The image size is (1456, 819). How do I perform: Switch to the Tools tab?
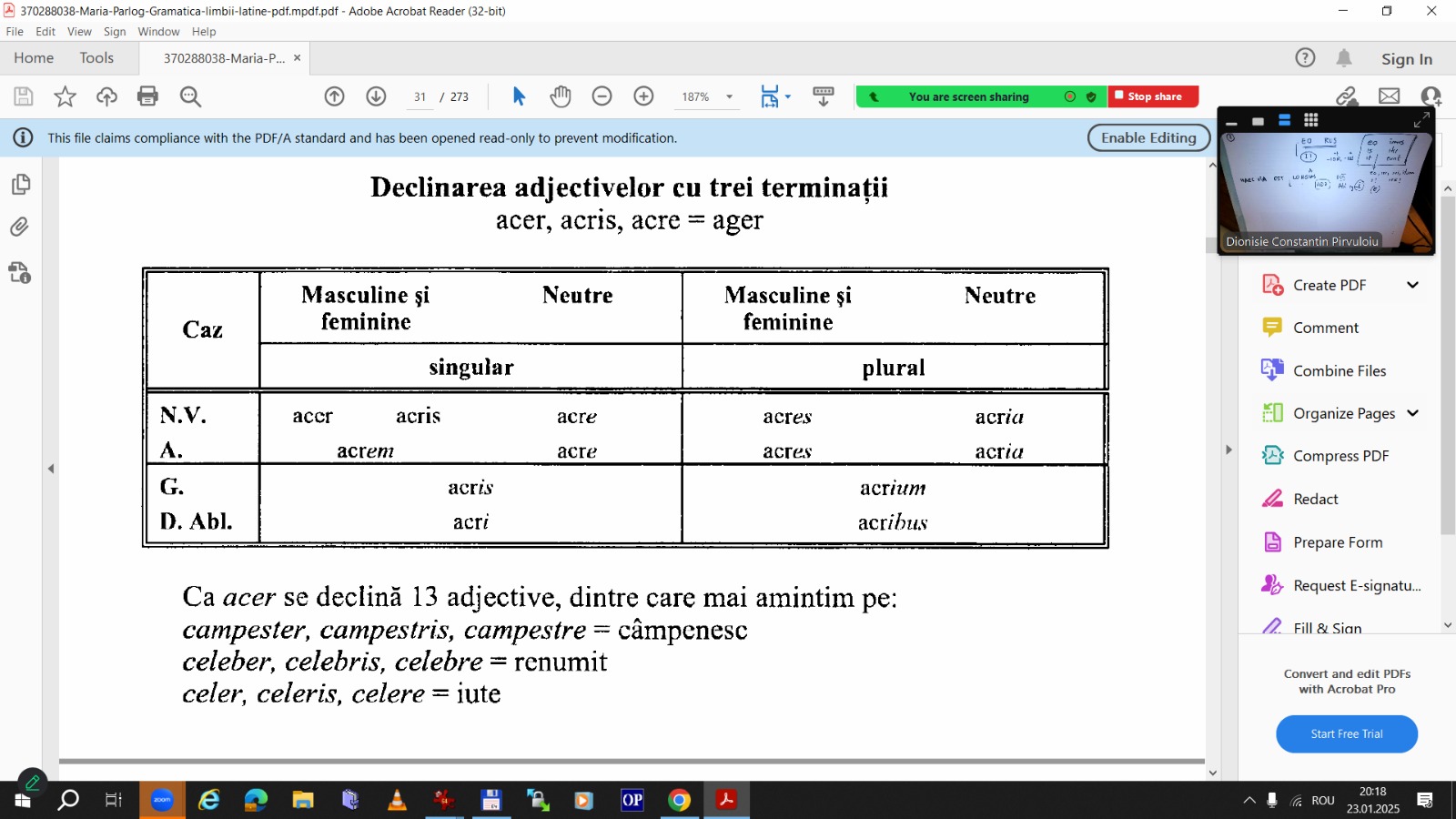tap(96, 58)
